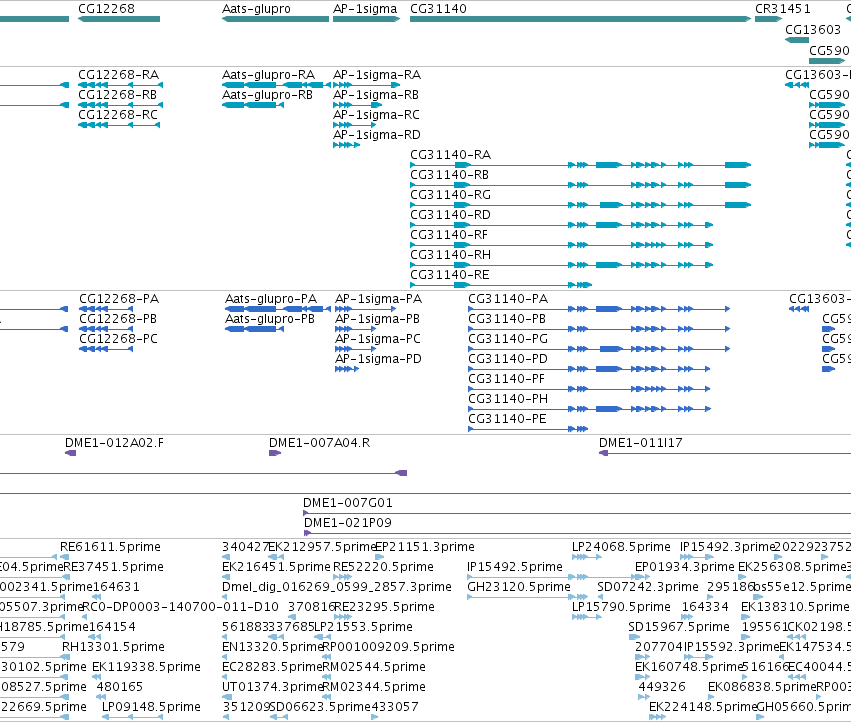This screenshot has height=722, width=851.
Task: Open transcript AP-1sigma-RD
Action: pos(377,135)
